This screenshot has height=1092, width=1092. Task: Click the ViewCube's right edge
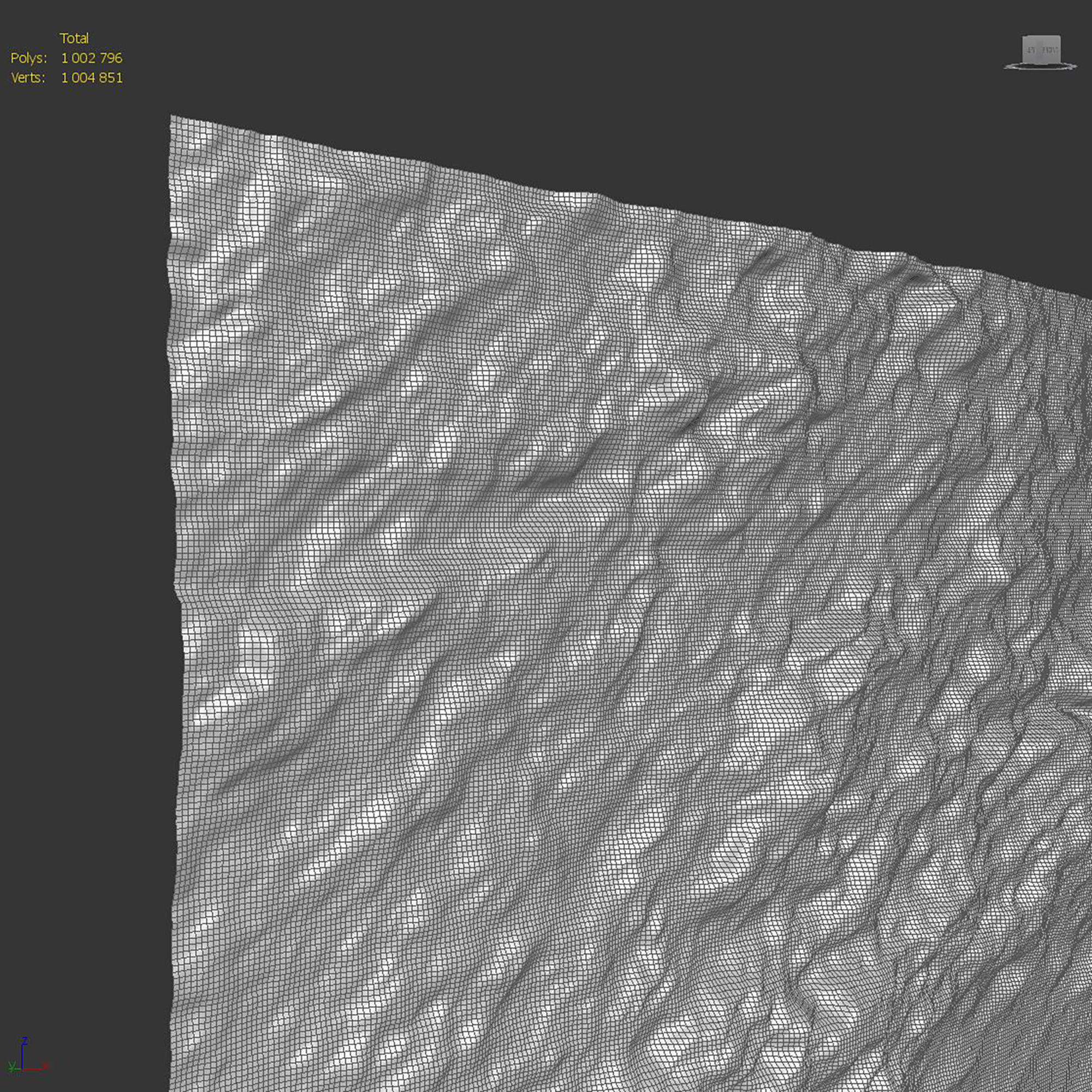tap(1059, 50)
